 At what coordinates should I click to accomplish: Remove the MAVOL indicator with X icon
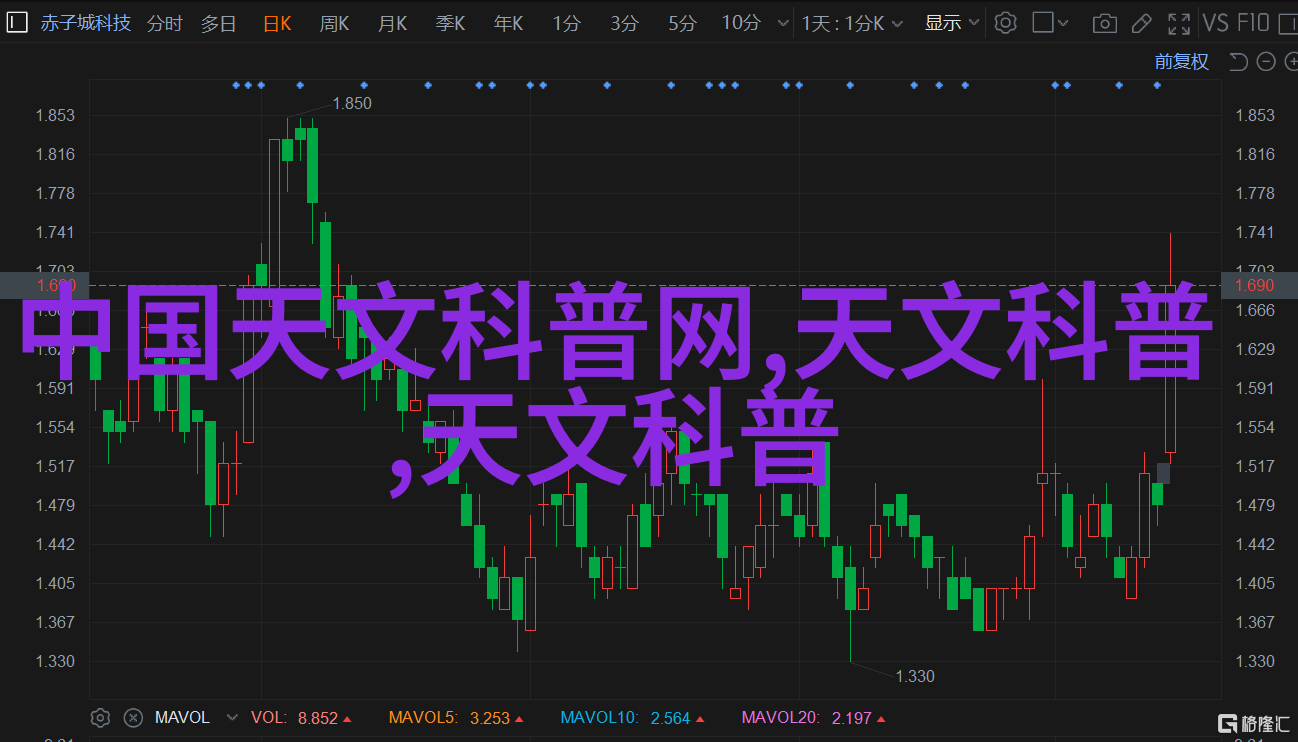133,717
